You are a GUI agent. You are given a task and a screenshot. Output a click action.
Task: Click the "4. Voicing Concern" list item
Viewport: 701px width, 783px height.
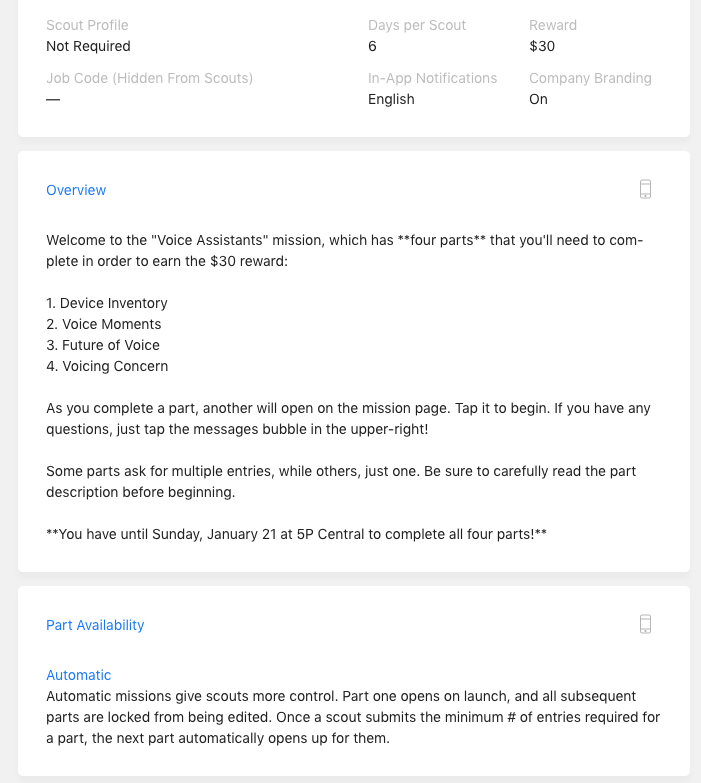[x=107, y=366]
